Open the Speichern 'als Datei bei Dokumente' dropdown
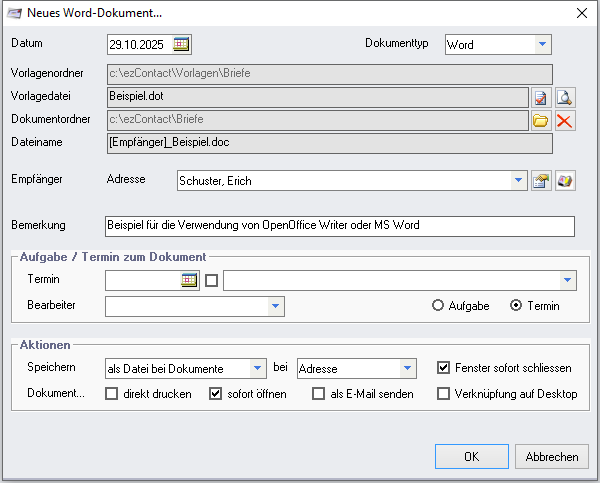Viewport: 600px width, 483px height. (258, 368)
